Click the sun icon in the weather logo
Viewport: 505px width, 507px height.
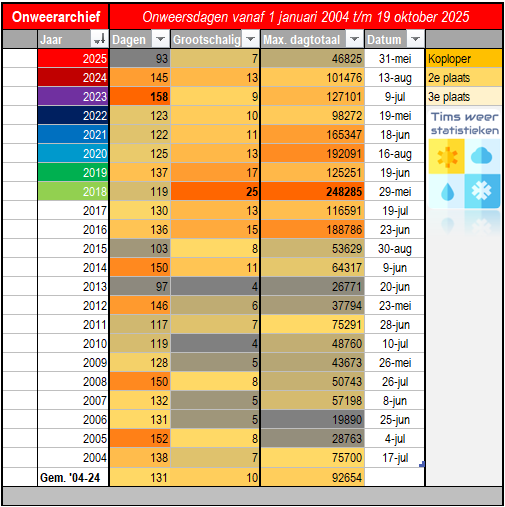[447, 156]
